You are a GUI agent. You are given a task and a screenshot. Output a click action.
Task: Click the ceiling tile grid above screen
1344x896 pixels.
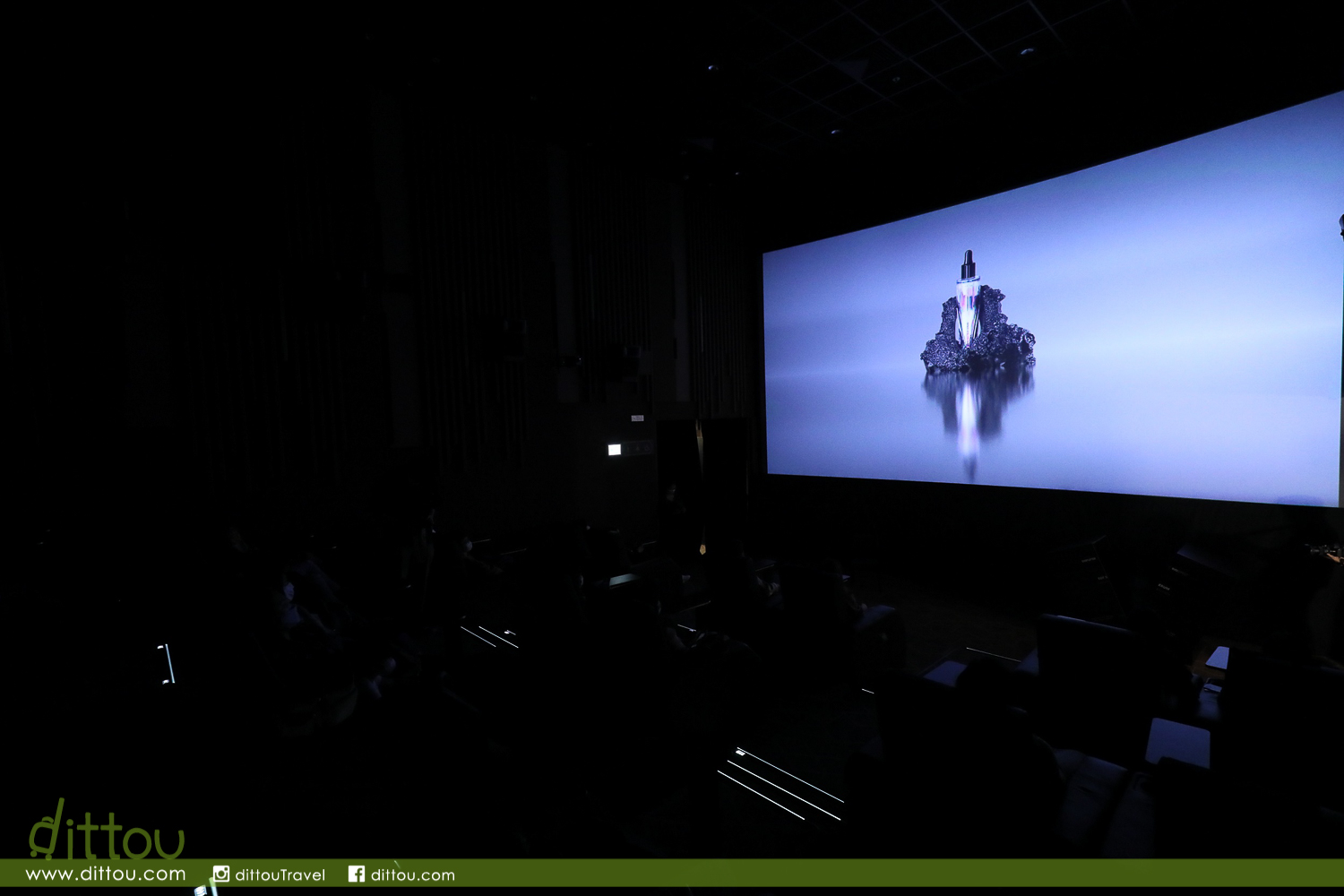click(896, 63)
